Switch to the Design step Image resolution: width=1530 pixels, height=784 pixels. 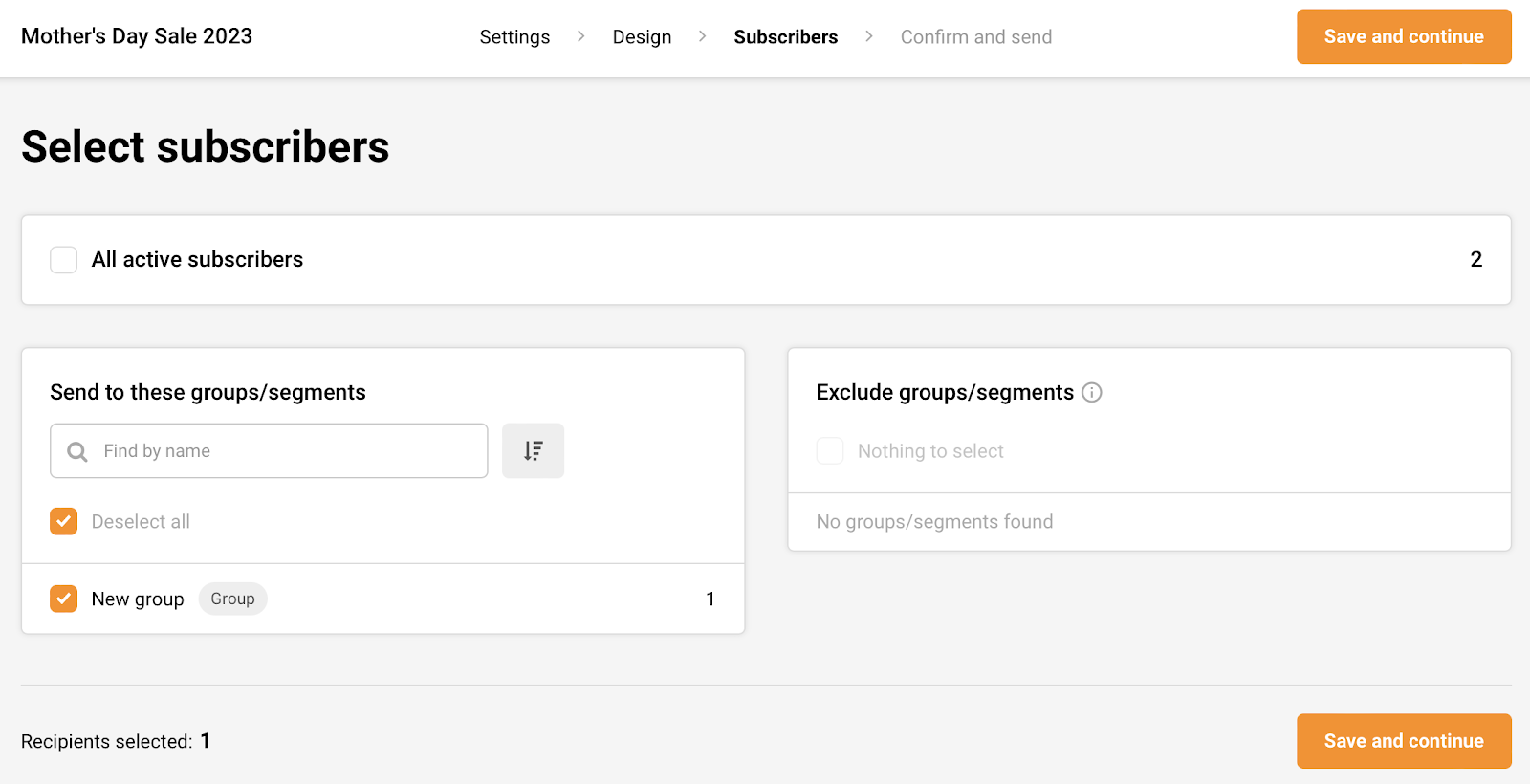click(x=642, y=37)
